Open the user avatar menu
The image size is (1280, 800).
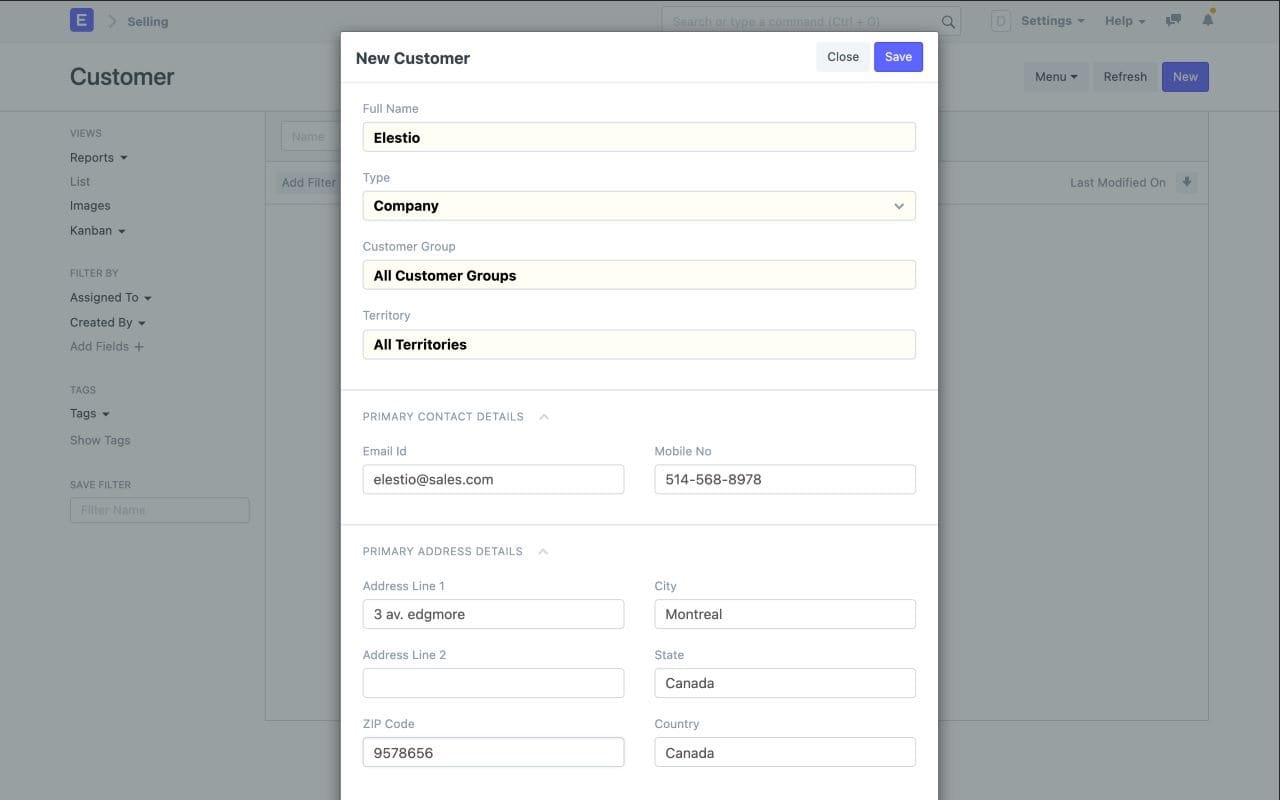(1000, 20)
